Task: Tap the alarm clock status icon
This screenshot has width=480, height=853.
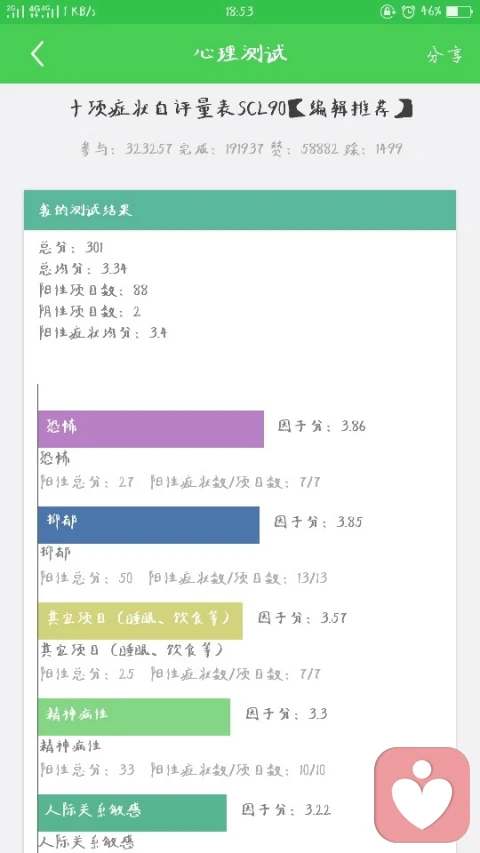Action: point(408,11)
